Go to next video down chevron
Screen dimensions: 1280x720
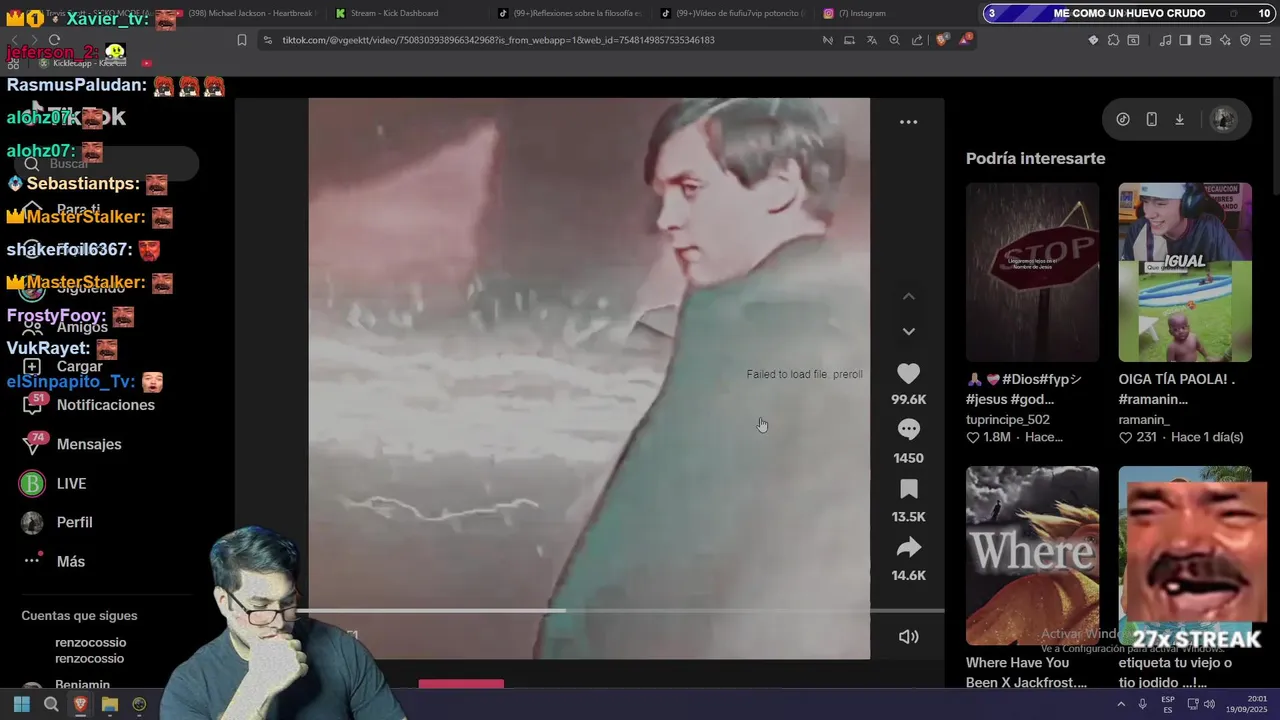click(908, 331)
